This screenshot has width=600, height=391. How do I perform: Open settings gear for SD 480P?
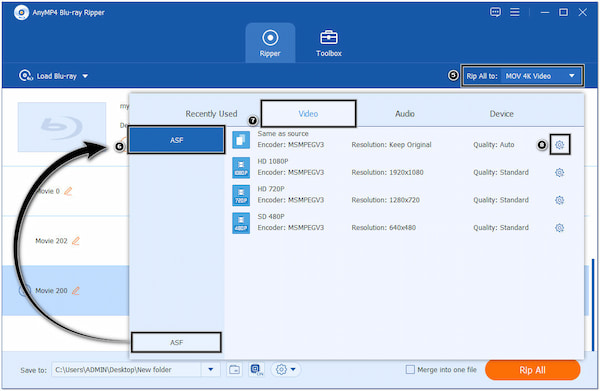coord(559,228)
